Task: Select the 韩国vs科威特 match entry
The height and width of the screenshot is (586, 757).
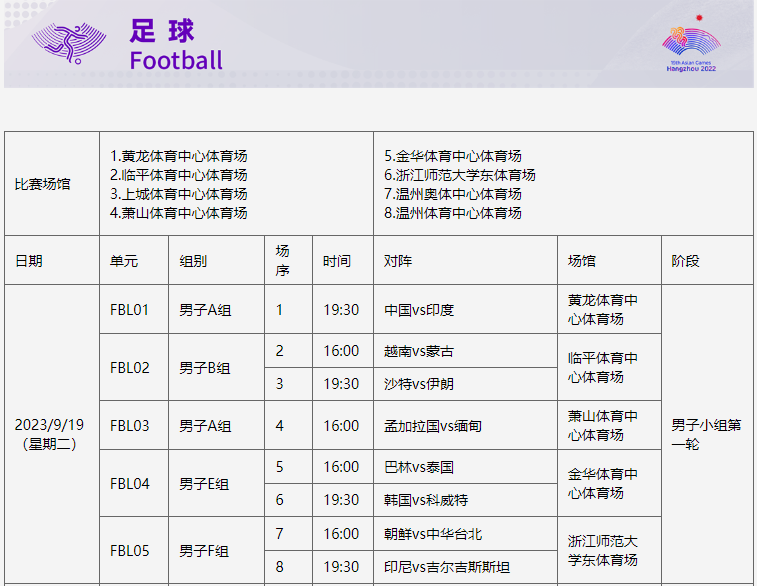Action: (465, 500)
